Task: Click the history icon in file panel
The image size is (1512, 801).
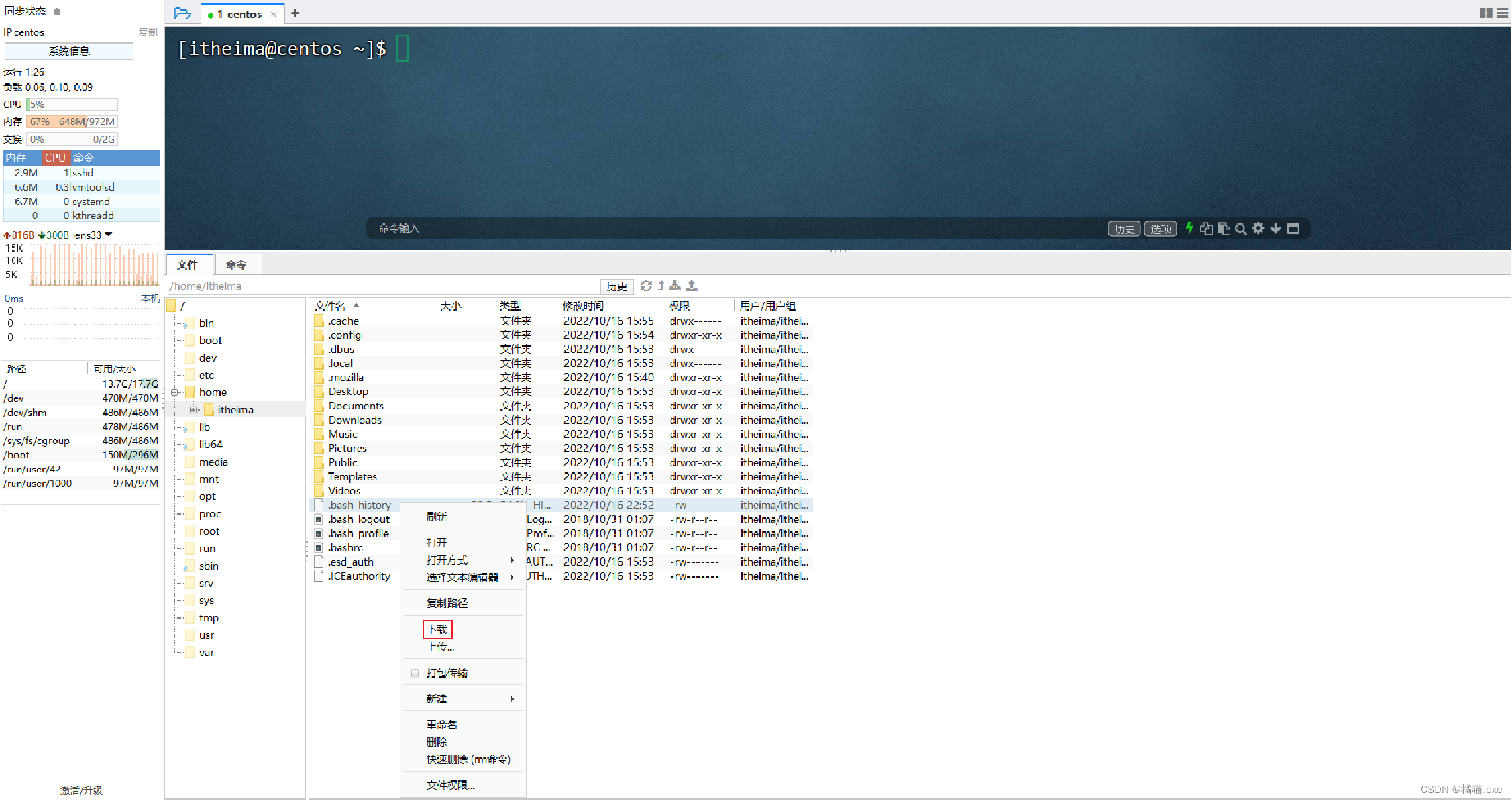Action: click(618, 286)
